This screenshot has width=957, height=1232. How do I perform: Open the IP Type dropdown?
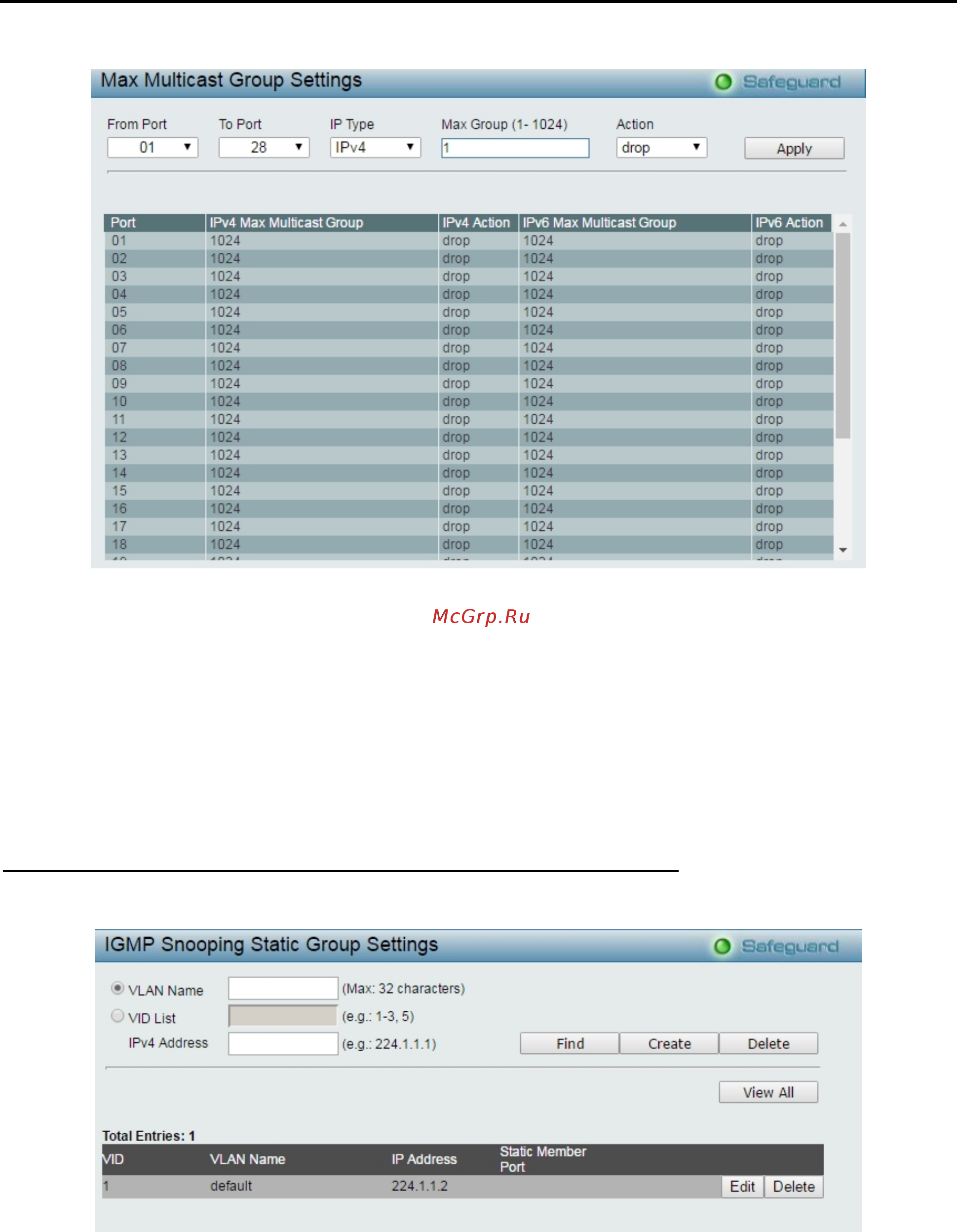point(375,148)
